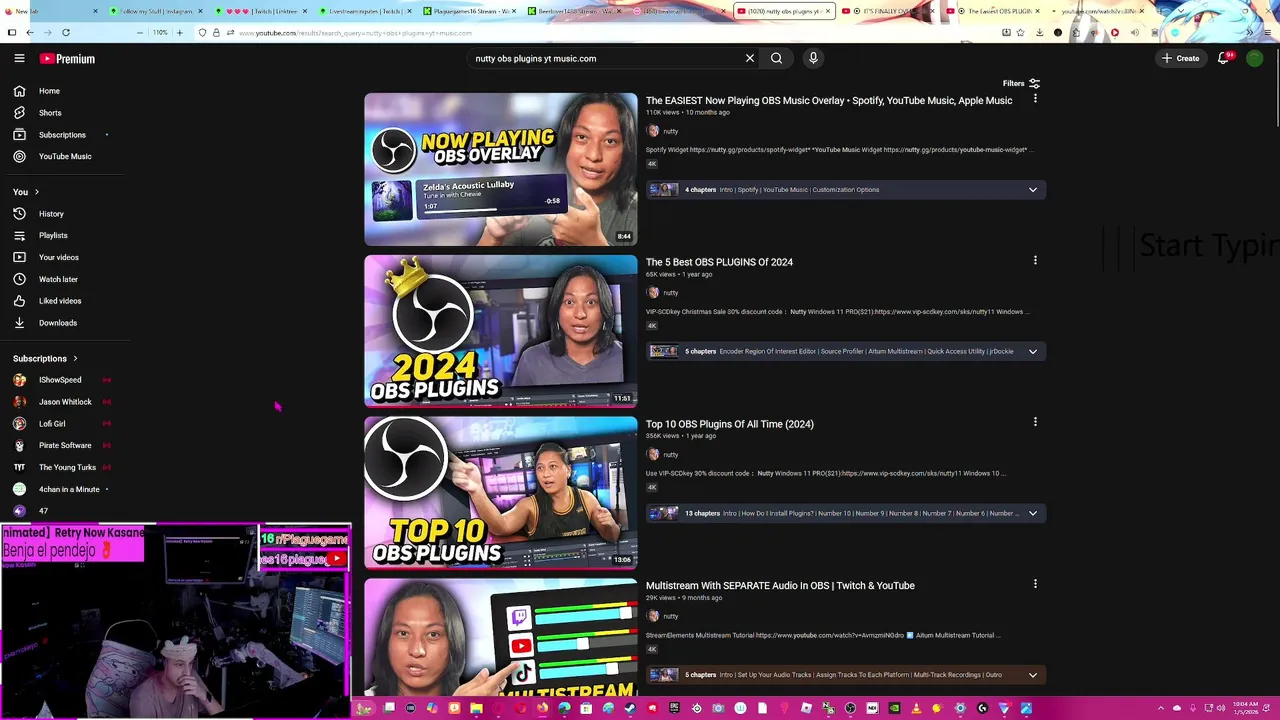
Task: Click the nutty channel avatar on the first result
Action: [x=653, y=131]
